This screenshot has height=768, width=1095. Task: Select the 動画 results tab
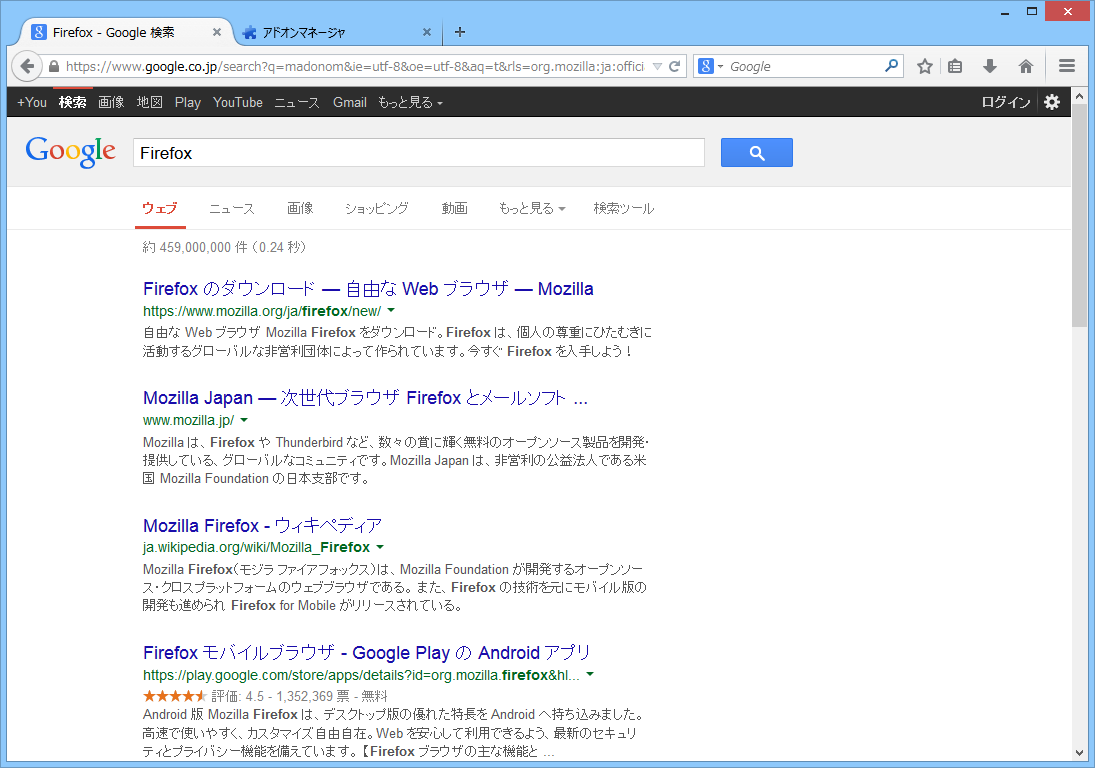455,208
